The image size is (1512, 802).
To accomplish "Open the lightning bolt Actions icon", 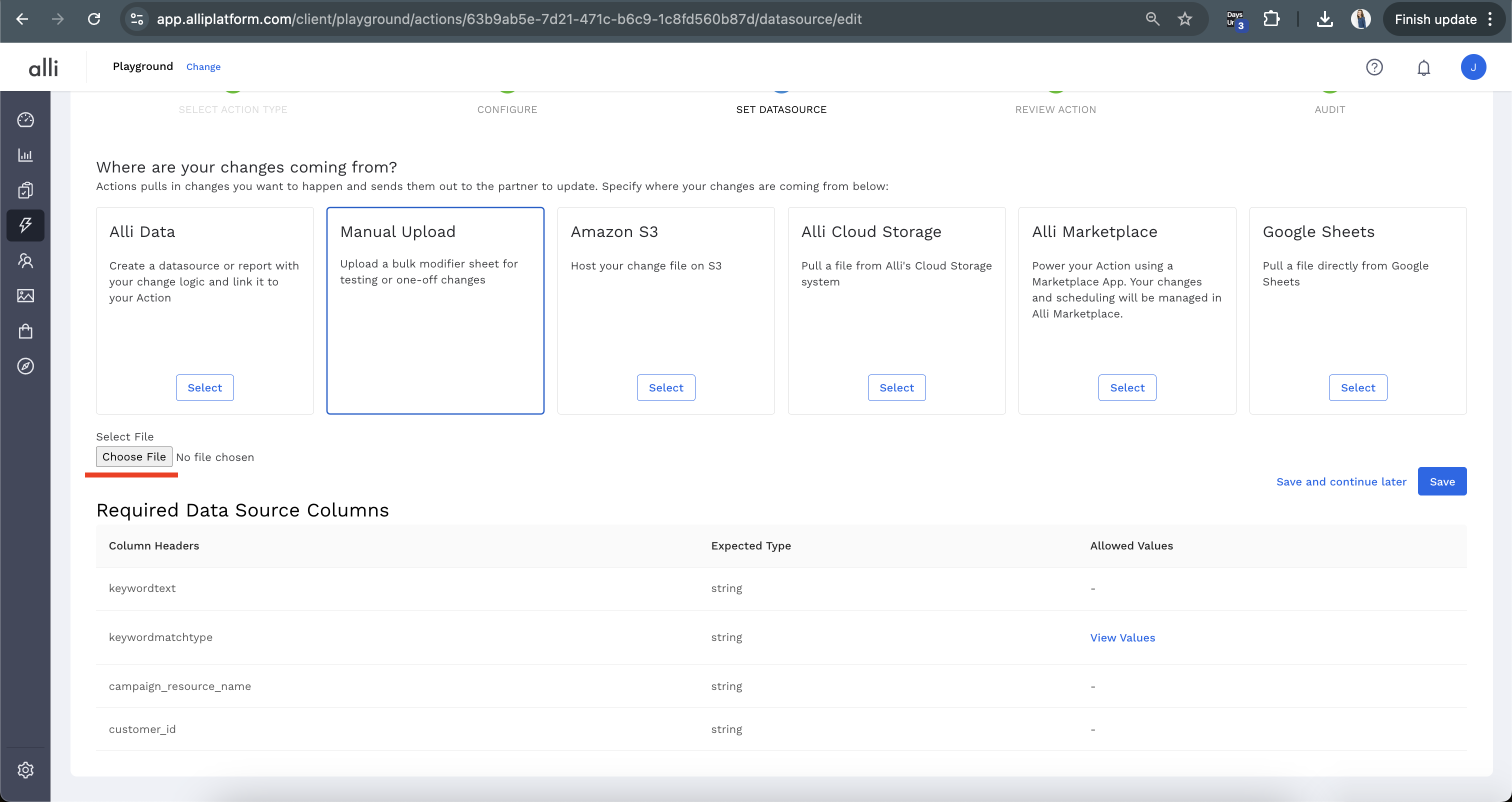I will click(25, 225).
